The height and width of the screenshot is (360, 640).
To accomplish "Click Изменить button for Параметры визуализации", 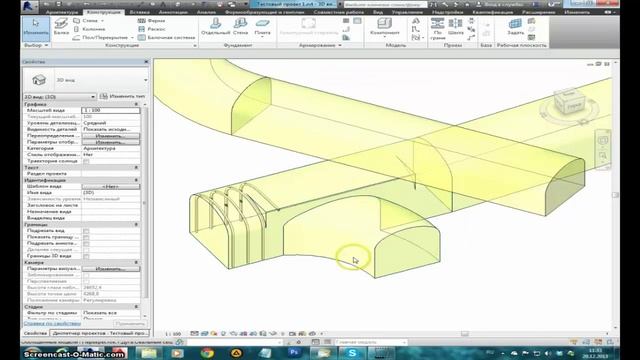I will coord(111,269).
